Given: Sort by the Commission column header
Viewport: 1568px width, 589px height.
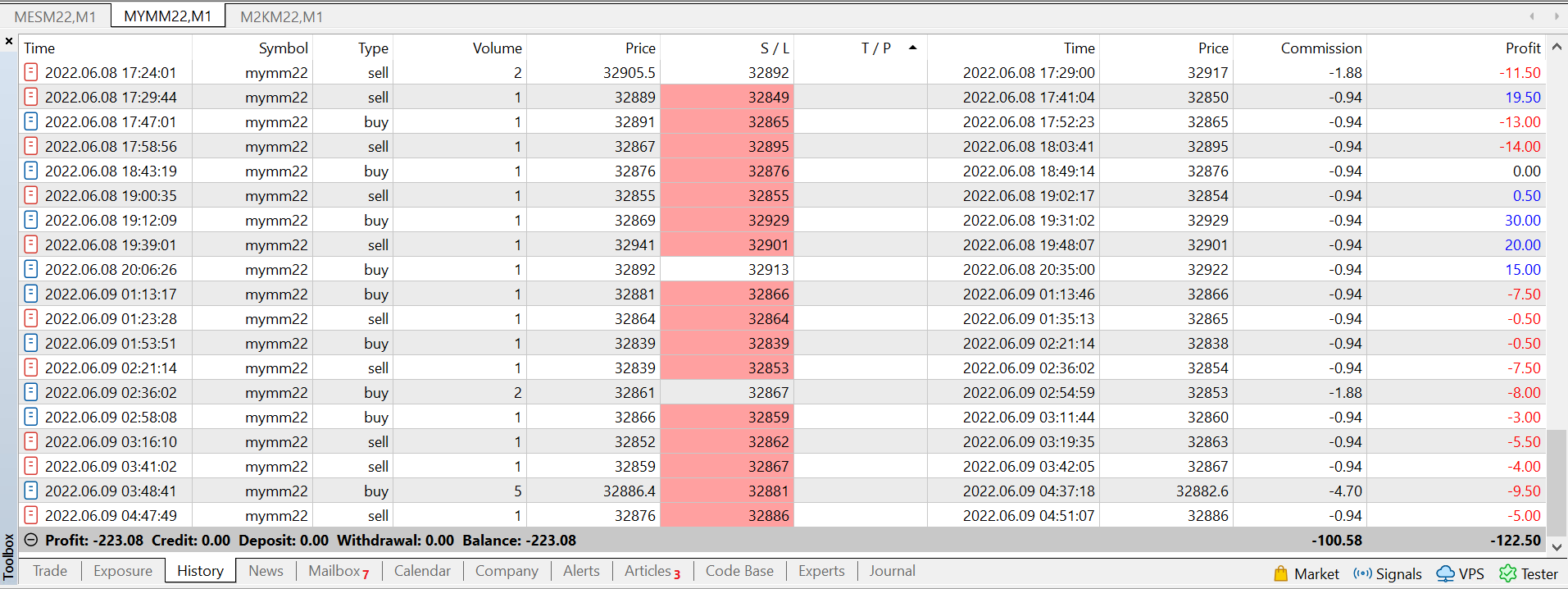Looking at the screenshot, I should click(1300, 48).
